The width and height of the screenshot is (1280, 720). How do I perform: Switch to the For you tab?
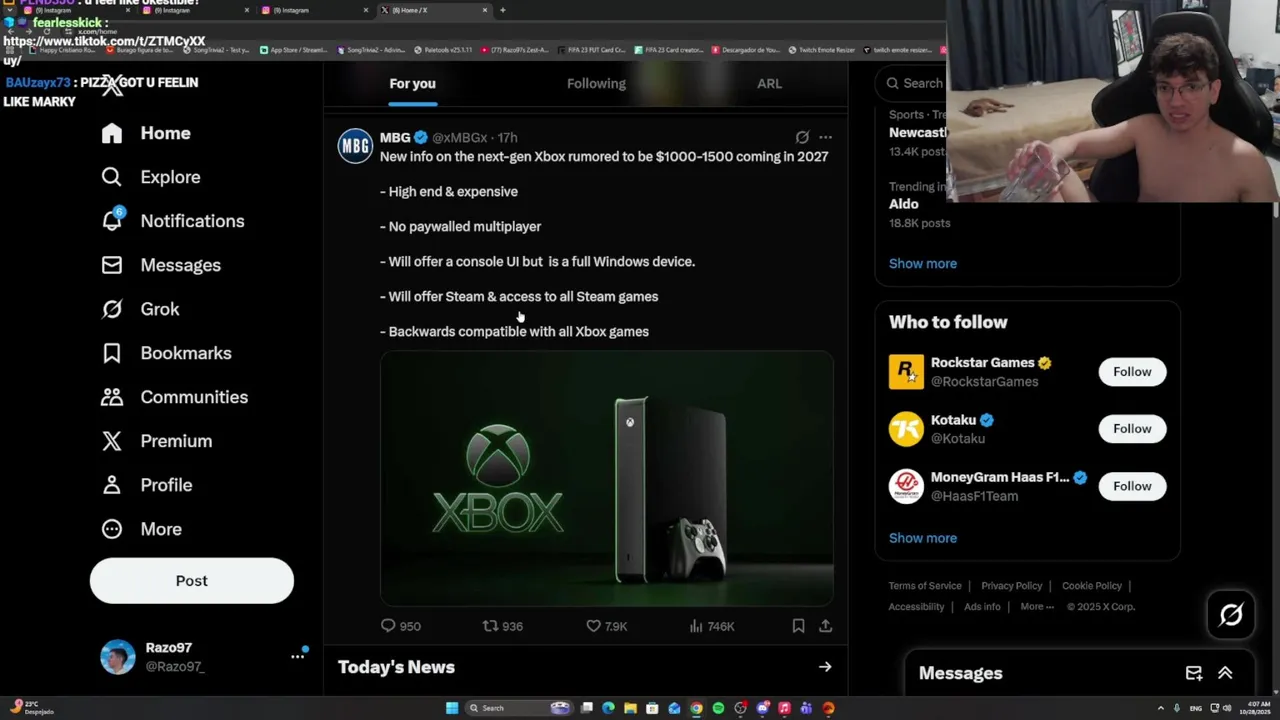click(x=412, y=84)
